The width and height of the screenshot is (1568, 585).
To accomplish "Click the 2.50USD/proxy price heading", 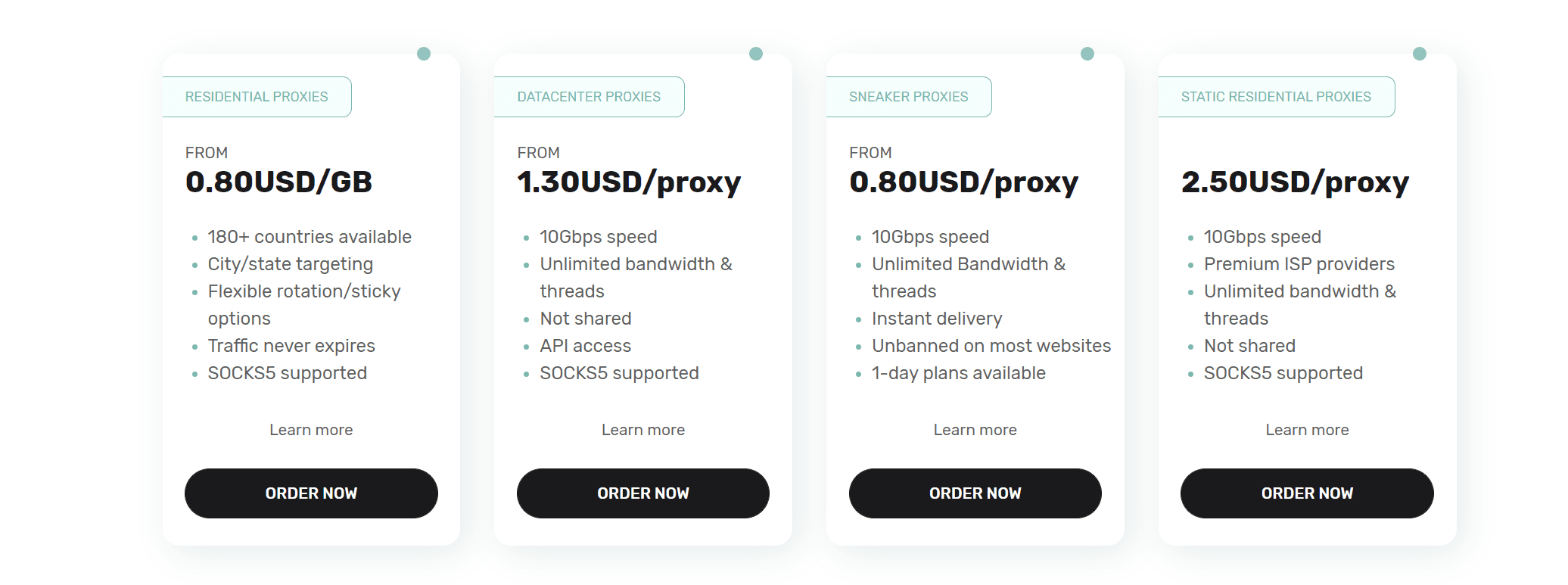I will coord(1295,182).
